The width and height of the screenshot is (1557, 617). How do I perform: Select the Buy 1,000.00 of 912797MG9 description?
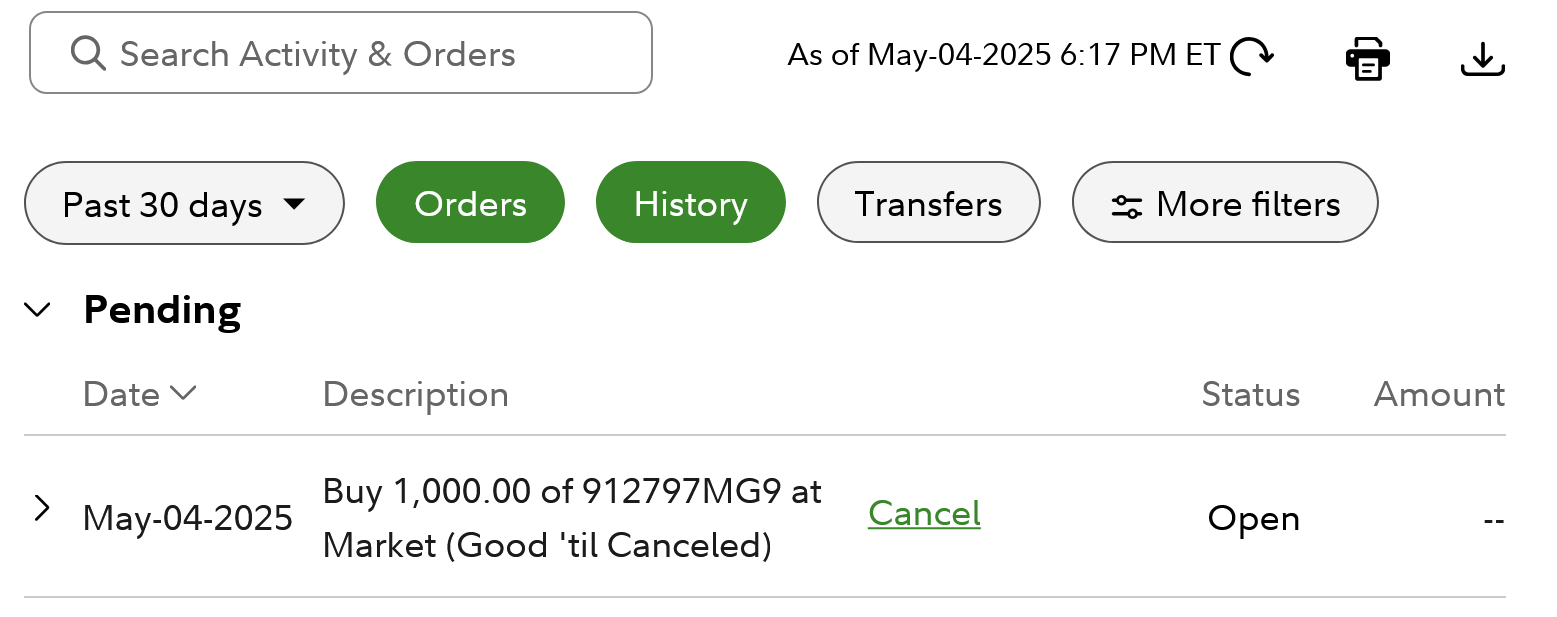[573, 518]
